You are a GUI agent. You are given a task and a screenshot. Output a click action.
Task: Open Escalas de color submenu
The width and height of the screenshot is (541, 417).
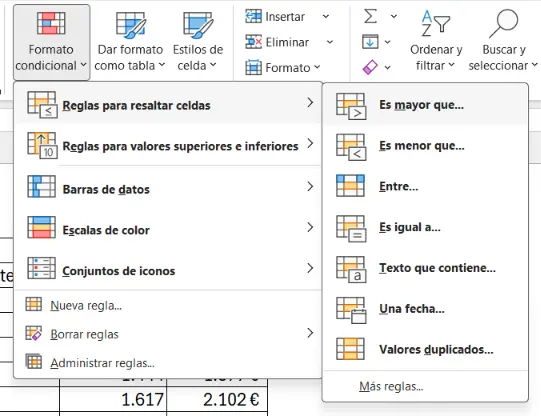[x=168, y=228]
